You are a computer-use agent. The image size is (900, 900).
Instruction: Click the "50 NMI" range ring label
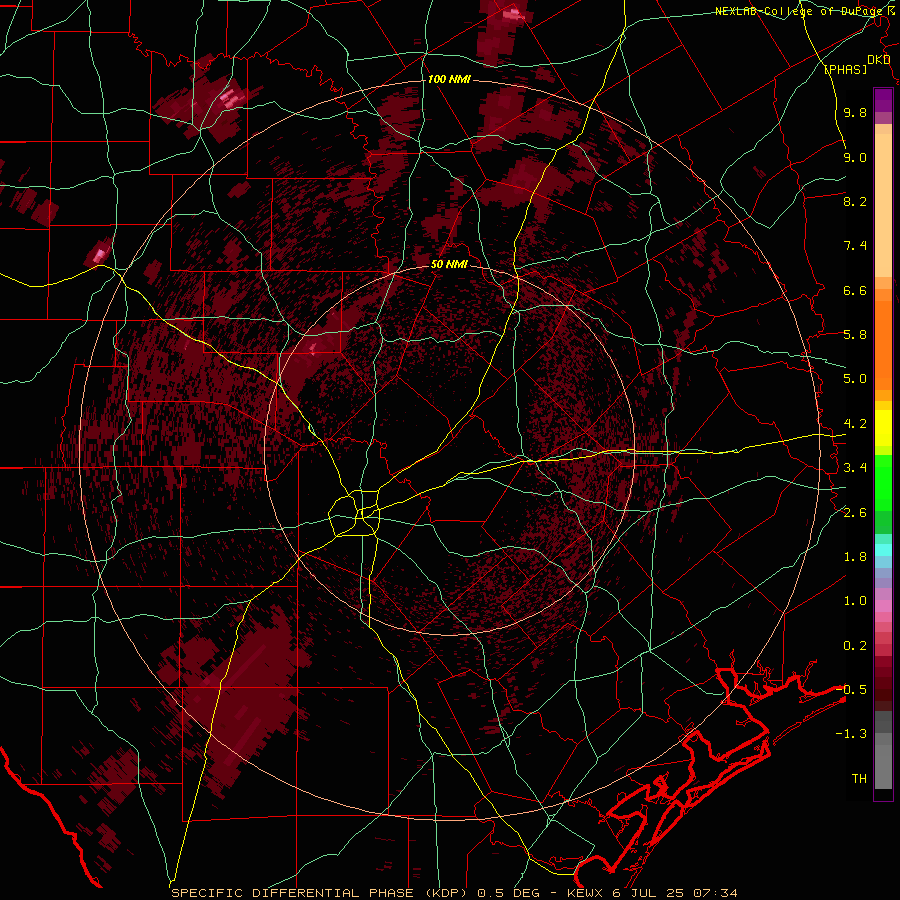point(449,264)
